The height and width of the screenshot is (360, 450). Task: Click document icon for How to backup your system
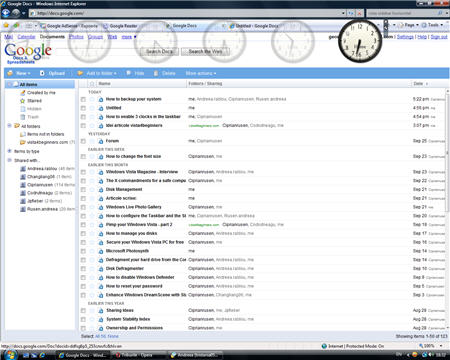click(x=100, y=99)
